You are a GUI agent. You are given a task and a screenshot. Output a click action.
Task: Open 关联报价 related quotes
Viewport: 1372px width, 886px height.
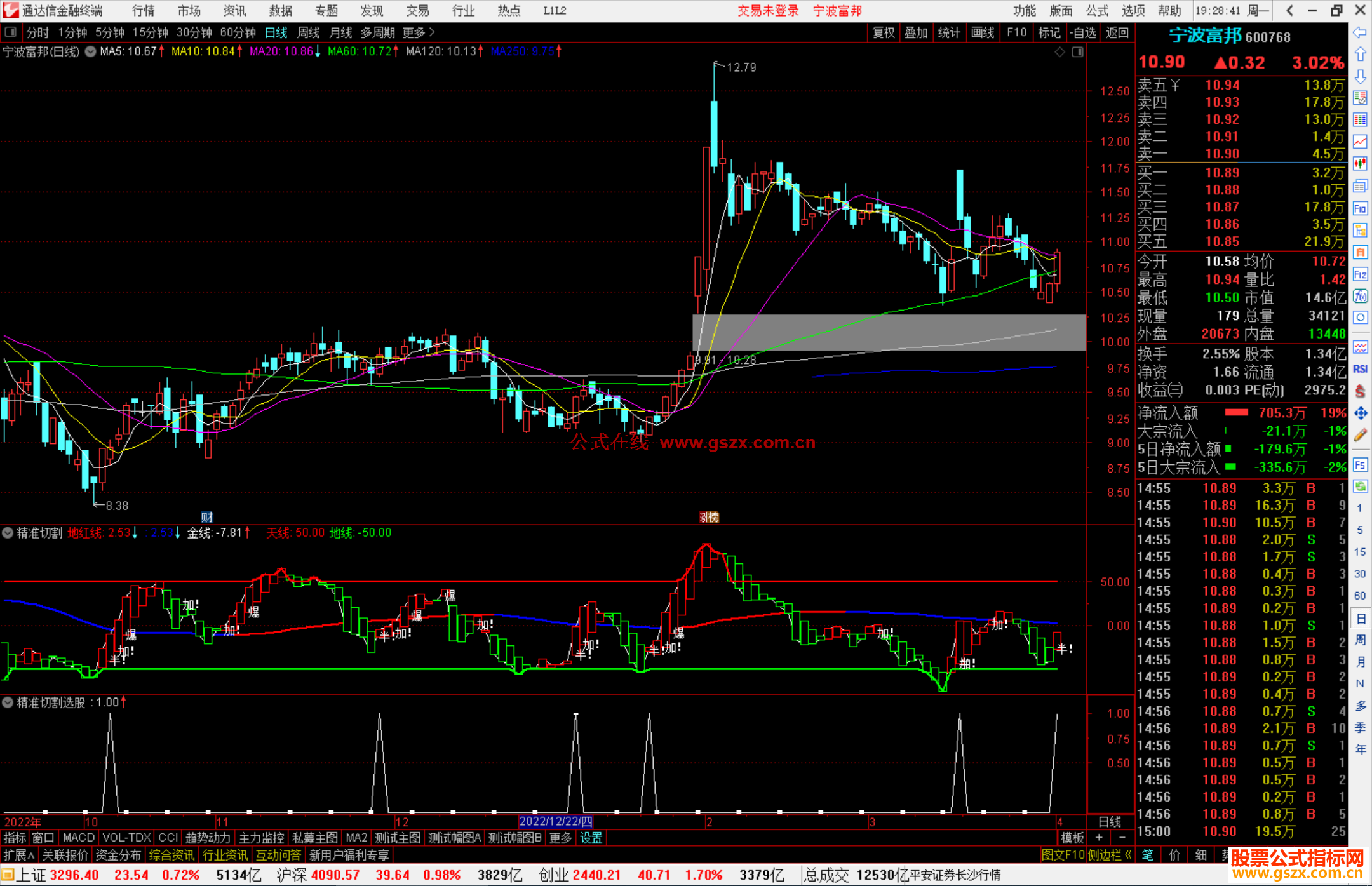click(65, 855)
